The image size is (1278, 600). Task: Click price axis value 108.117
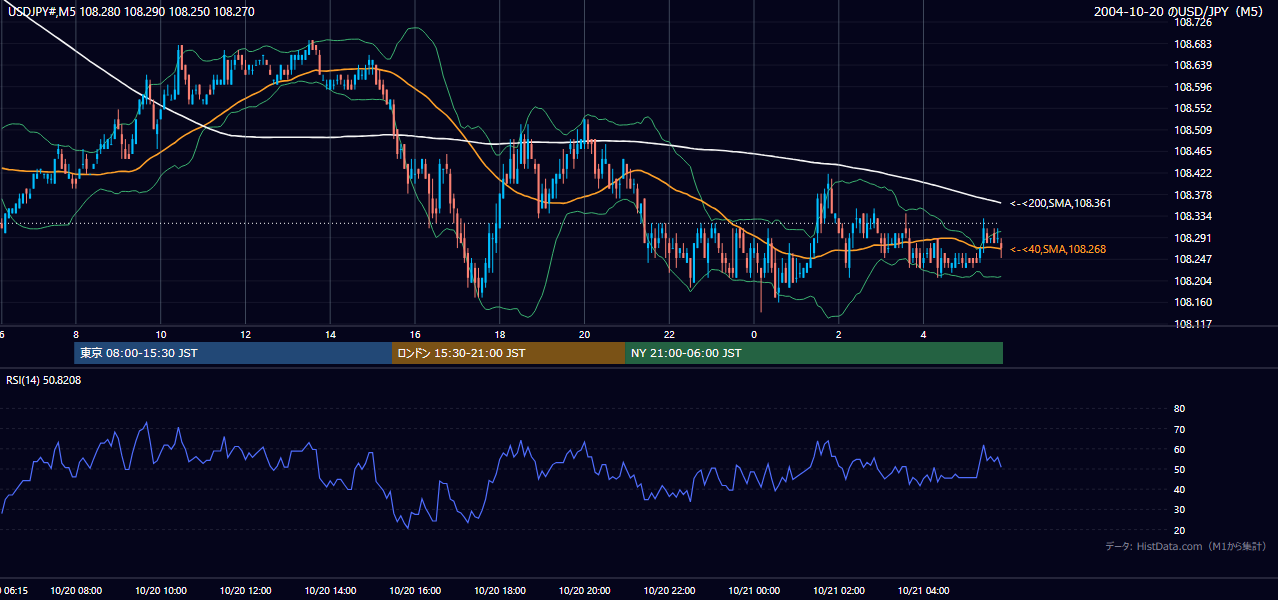pos(1192,324)
